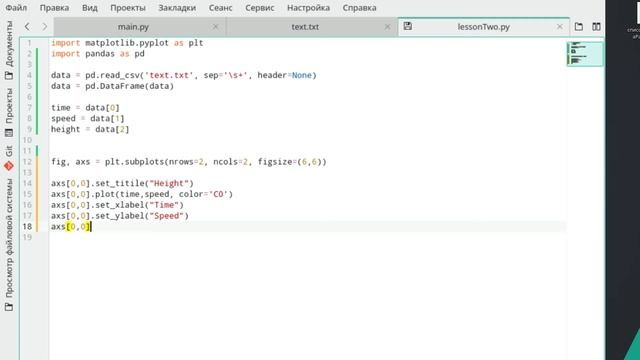640x360 pixels.
Task: Click the set_ylabel("Speed") line
Action: tap(120, 216)
